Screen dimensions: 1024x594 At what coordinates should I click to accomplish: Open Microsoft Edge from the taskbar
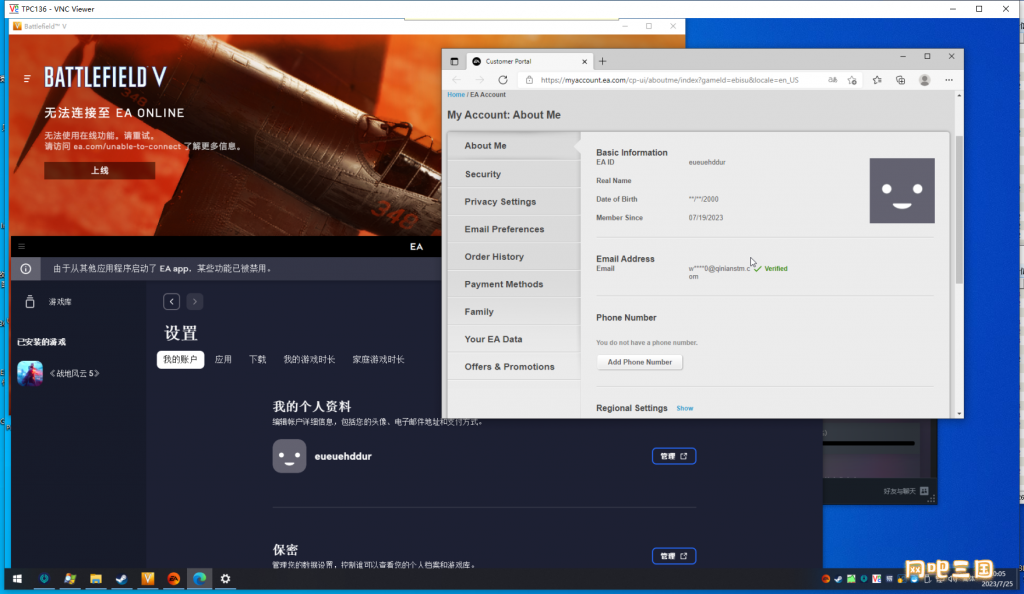point(199,579)
